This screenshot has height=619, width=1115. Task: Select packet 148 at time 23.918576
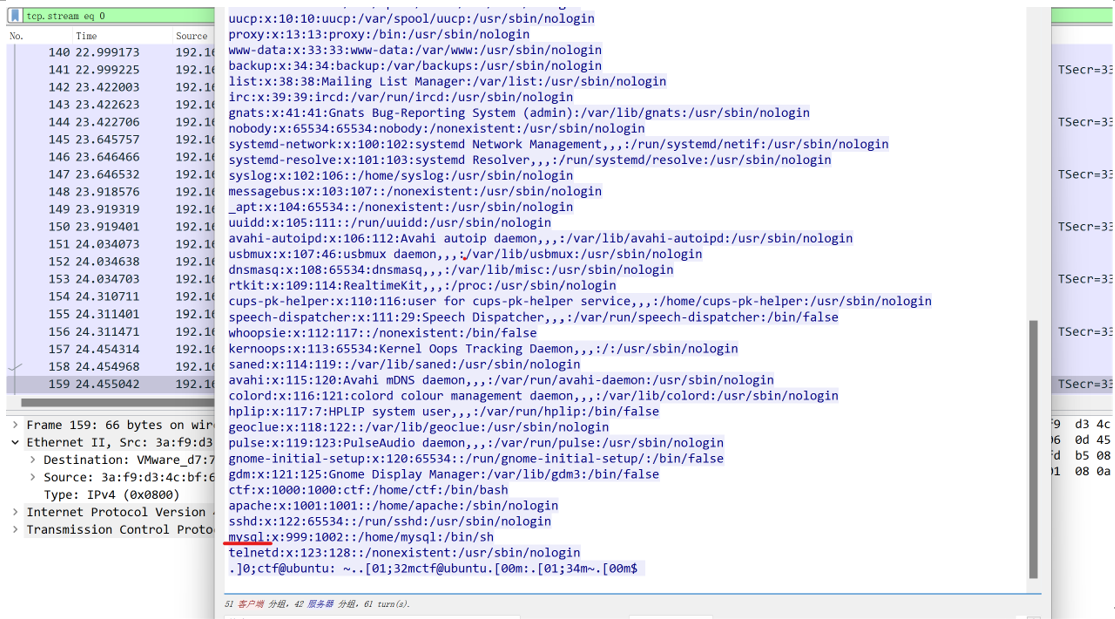[110, 191]
